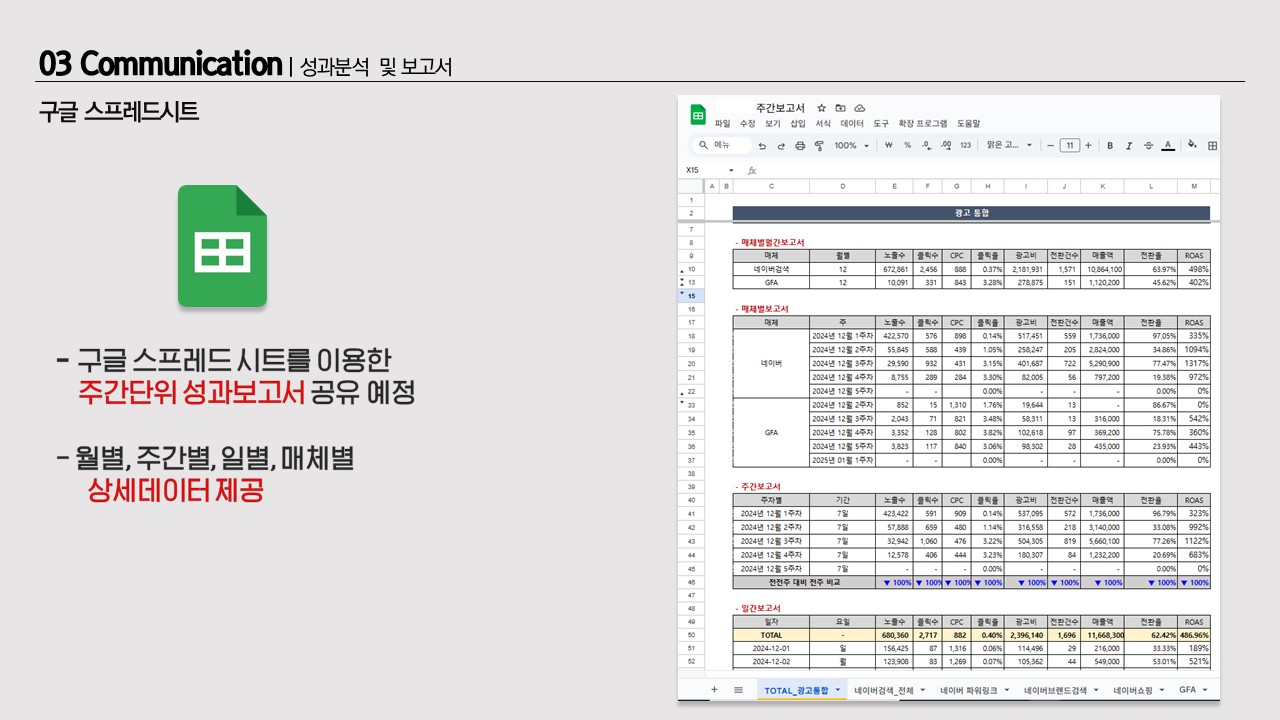This screenshot has width=1280, height=720.
Task: Switch to GFA sheet tab
Action: [1187, 690]
